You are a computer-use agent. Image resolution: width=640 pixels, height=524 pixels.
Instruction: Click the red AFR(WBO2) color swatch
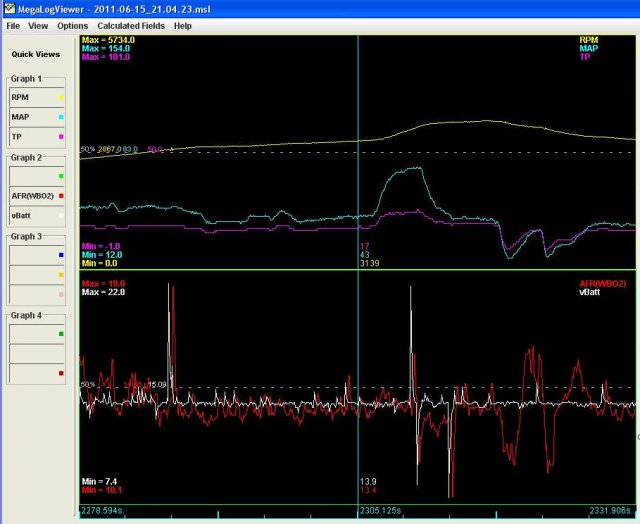pyautogui.click(x=61, y=196)
